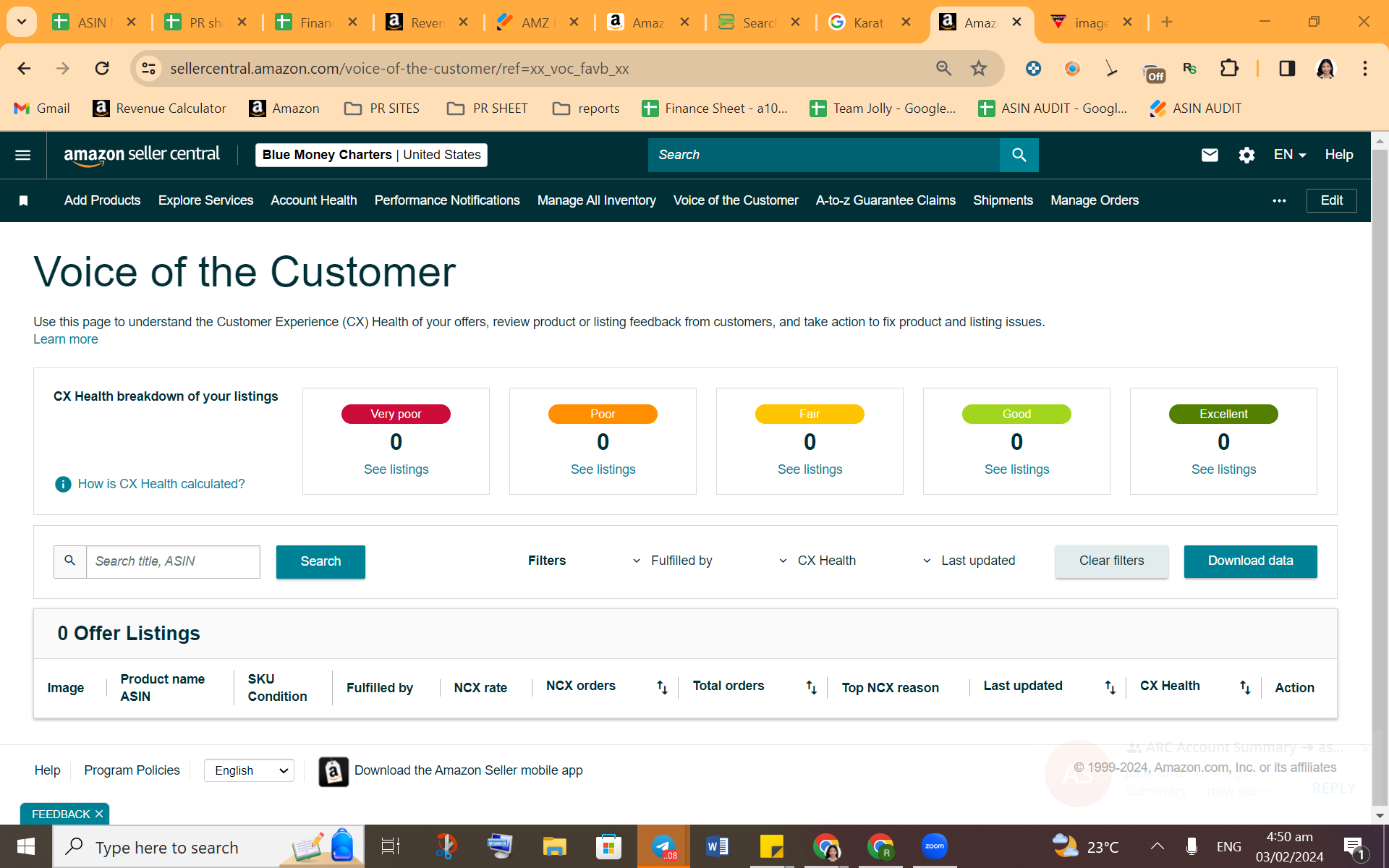This screenshot has height=868, width=1389.
Task: Click the Chrome profile avatar
Action: [1325, 68]
